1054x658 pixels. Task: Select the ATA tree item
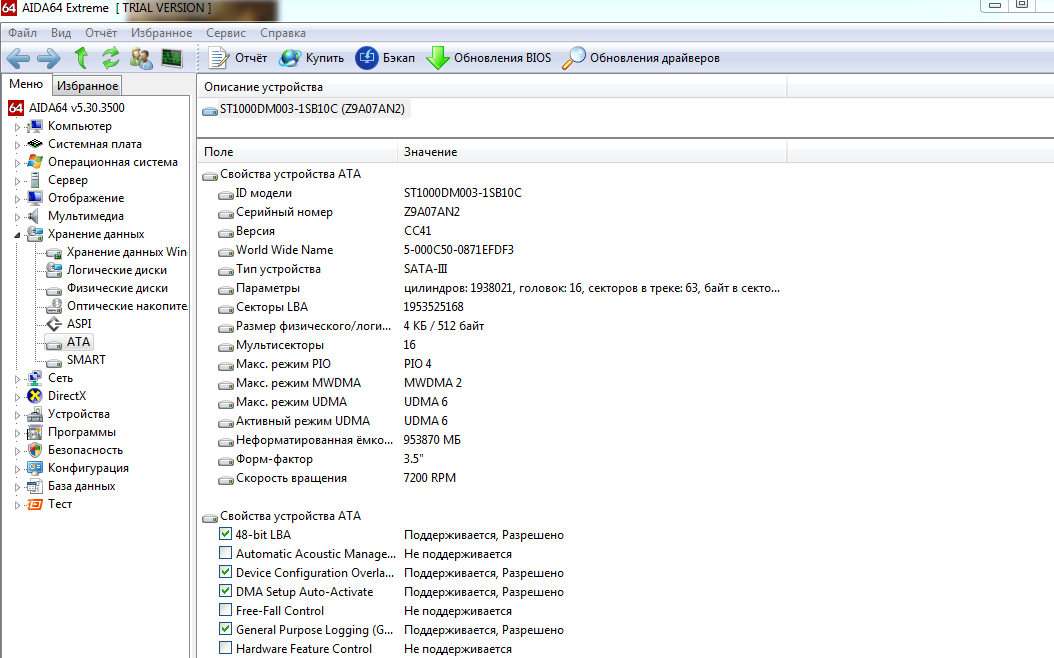tap(68, 342)
